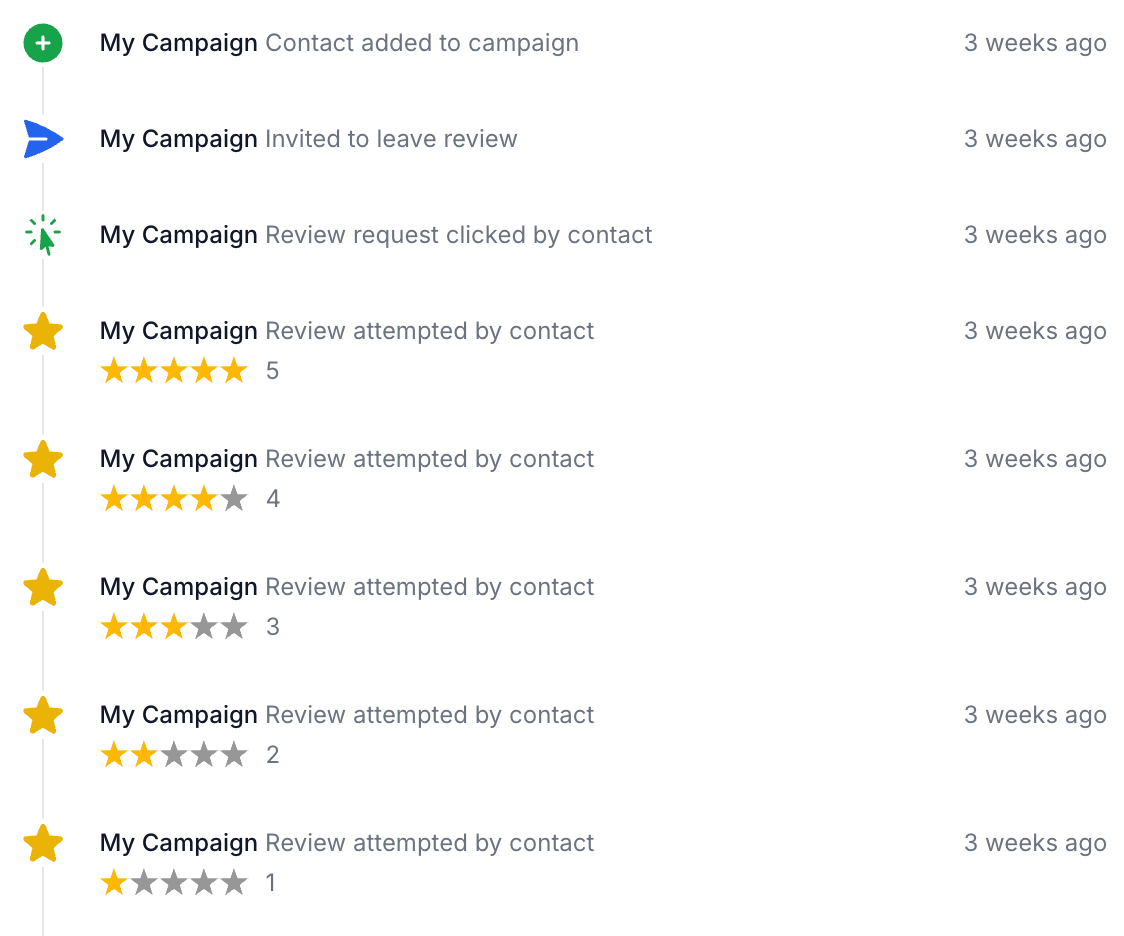Click the green plus contact-added icon
This screenshot has height=936, width=1124.
[x=43, y=43]
